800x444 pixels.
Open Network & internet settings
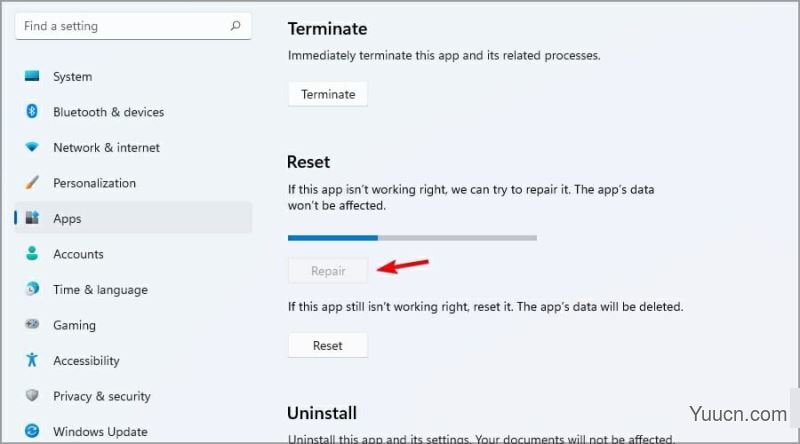click(133, 147)
